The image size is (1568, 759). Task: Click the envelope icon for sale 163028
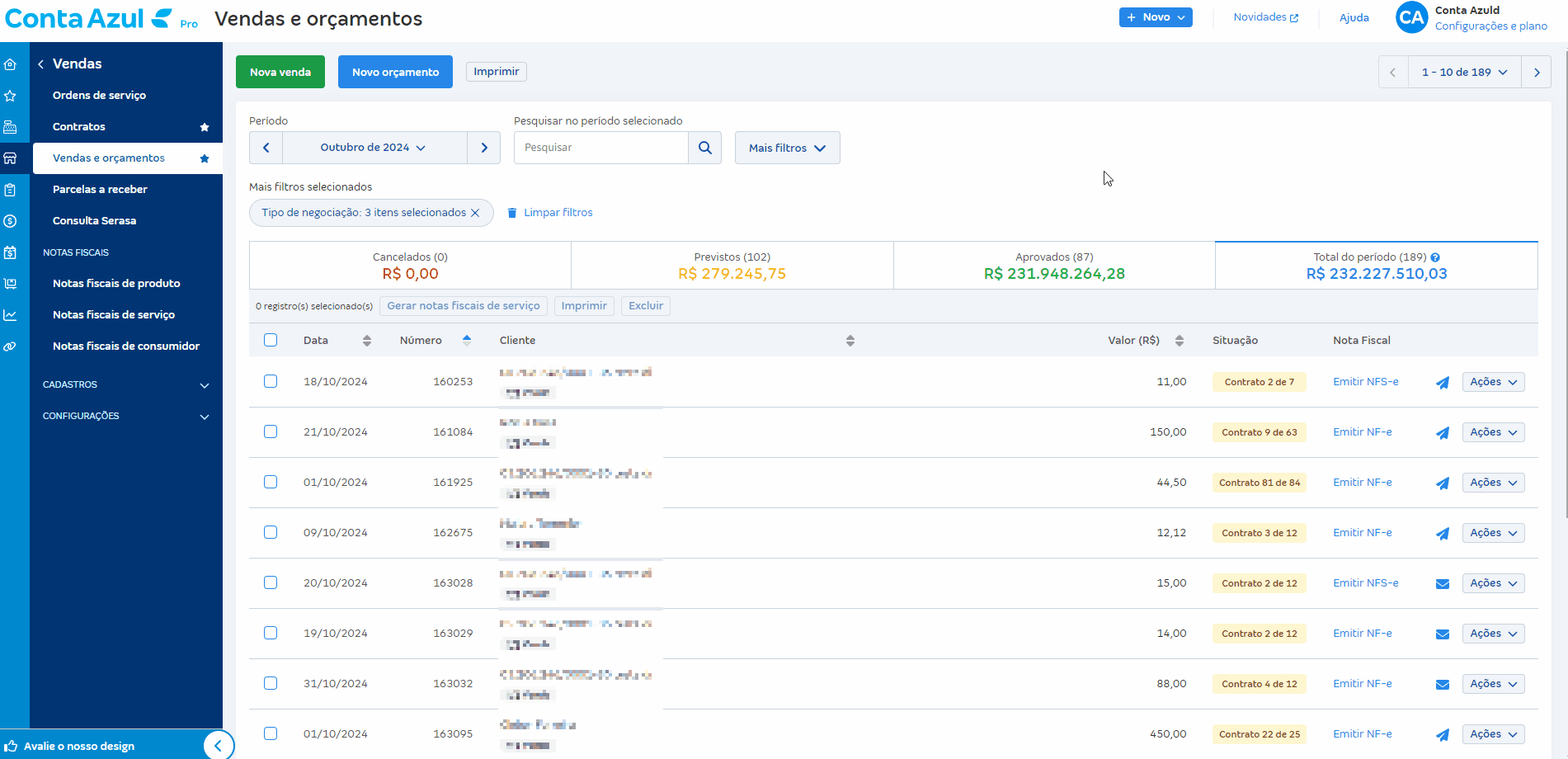point(1442,584)
